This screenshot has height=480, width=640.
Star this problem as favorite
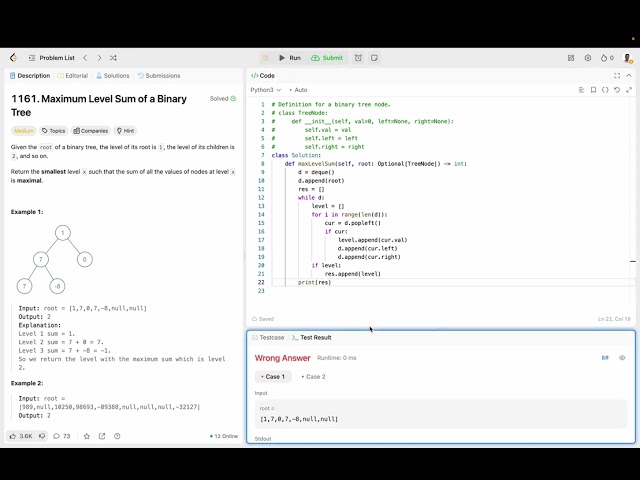[x=87, y=436]
